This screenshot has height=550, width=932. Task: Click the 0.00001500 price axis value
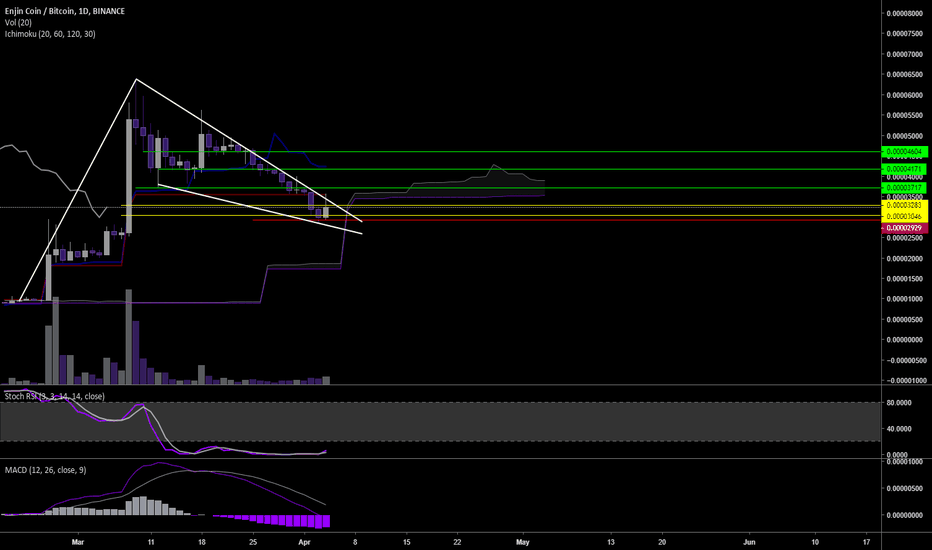point(905,279)
